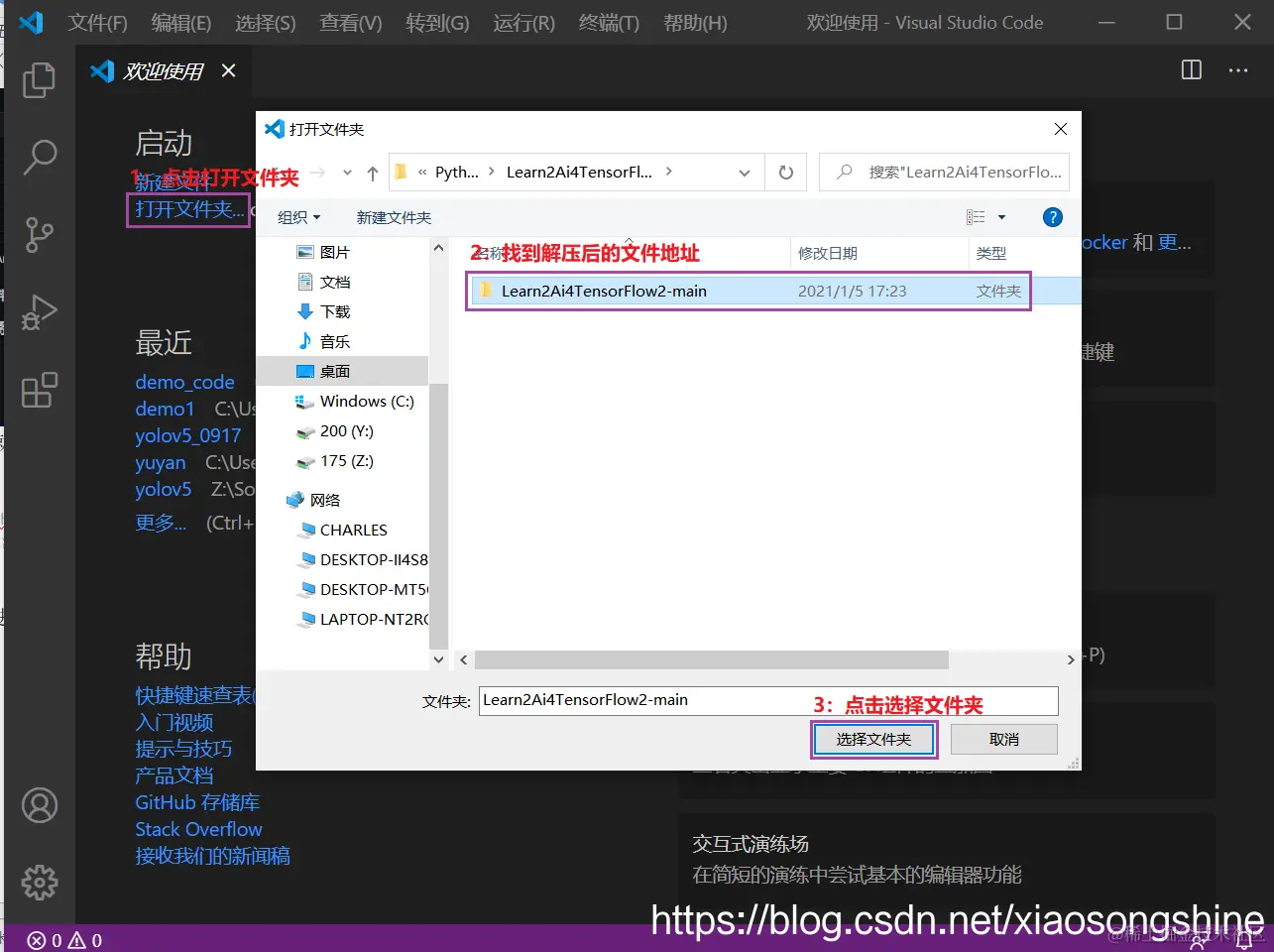This screenshot has width=1274, height=952.
Task: Close the Welcome tab
Action: click(x=229, y=70)
